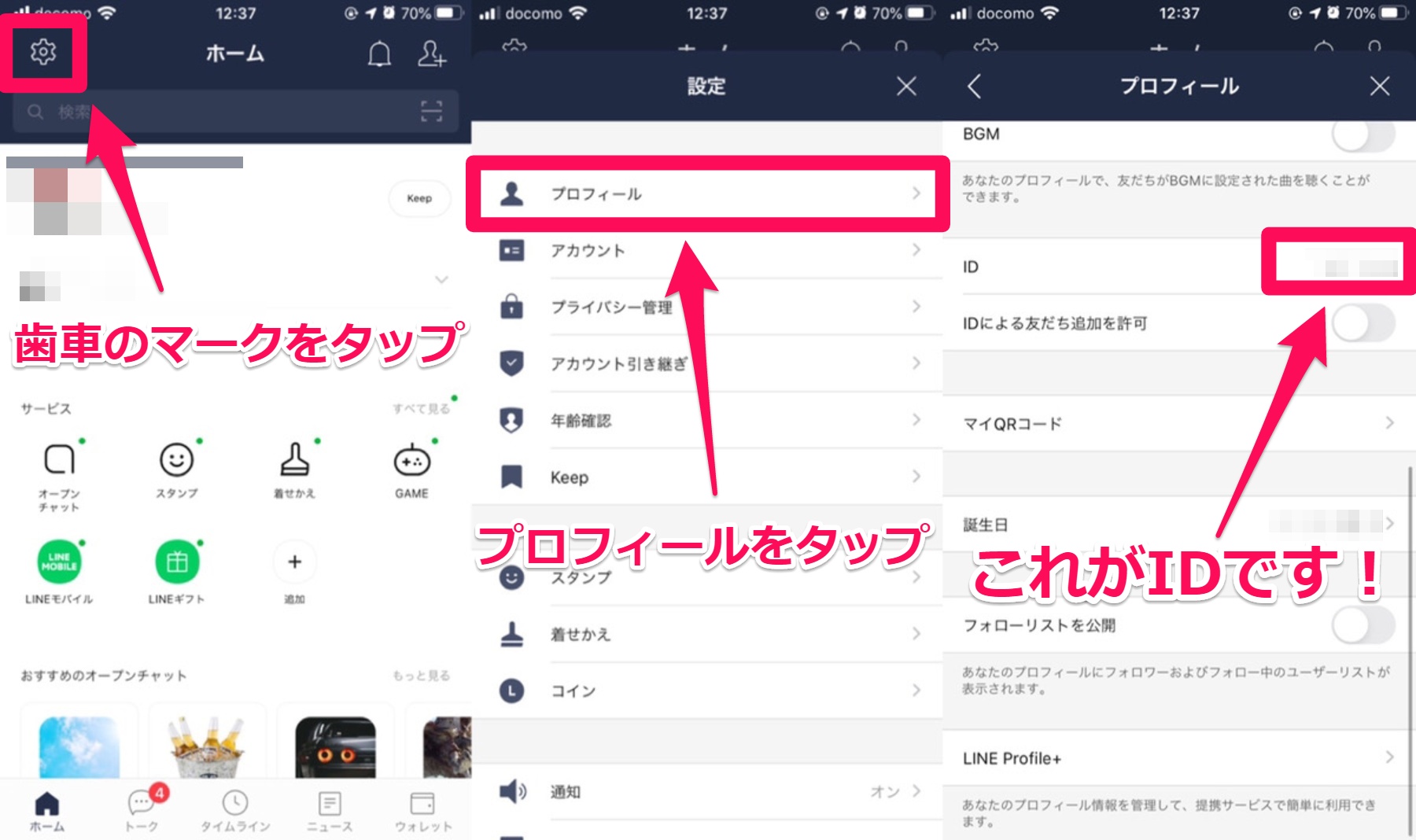Tap the add friend icon

click(x=431, y=53)
